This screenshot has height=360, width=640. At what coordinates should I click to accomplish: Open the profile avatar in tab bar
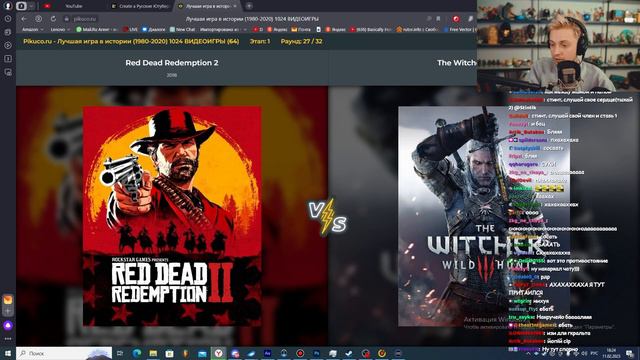(8, 6)
